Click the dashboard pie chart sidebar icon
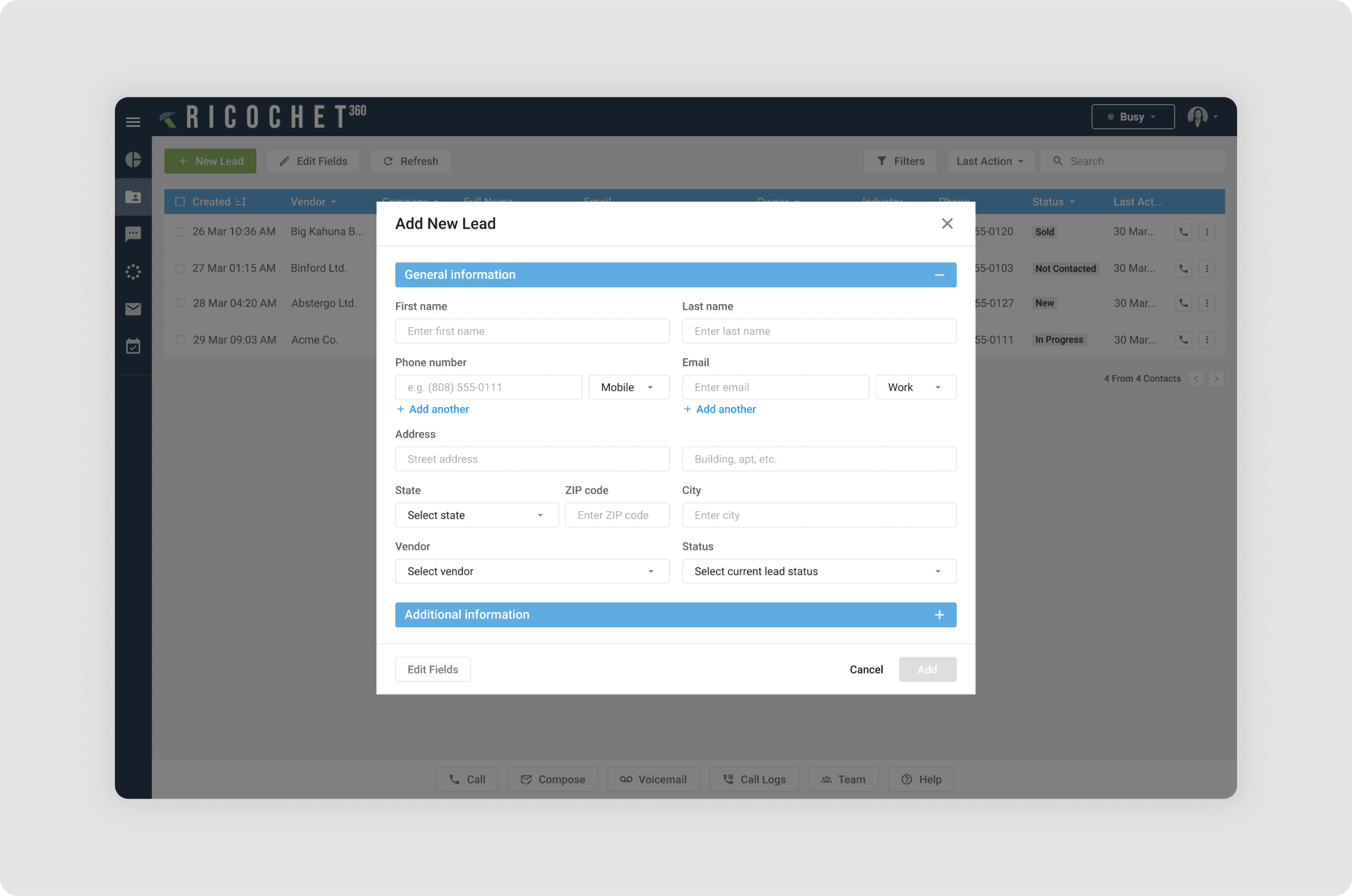 (x=133, y=159)
